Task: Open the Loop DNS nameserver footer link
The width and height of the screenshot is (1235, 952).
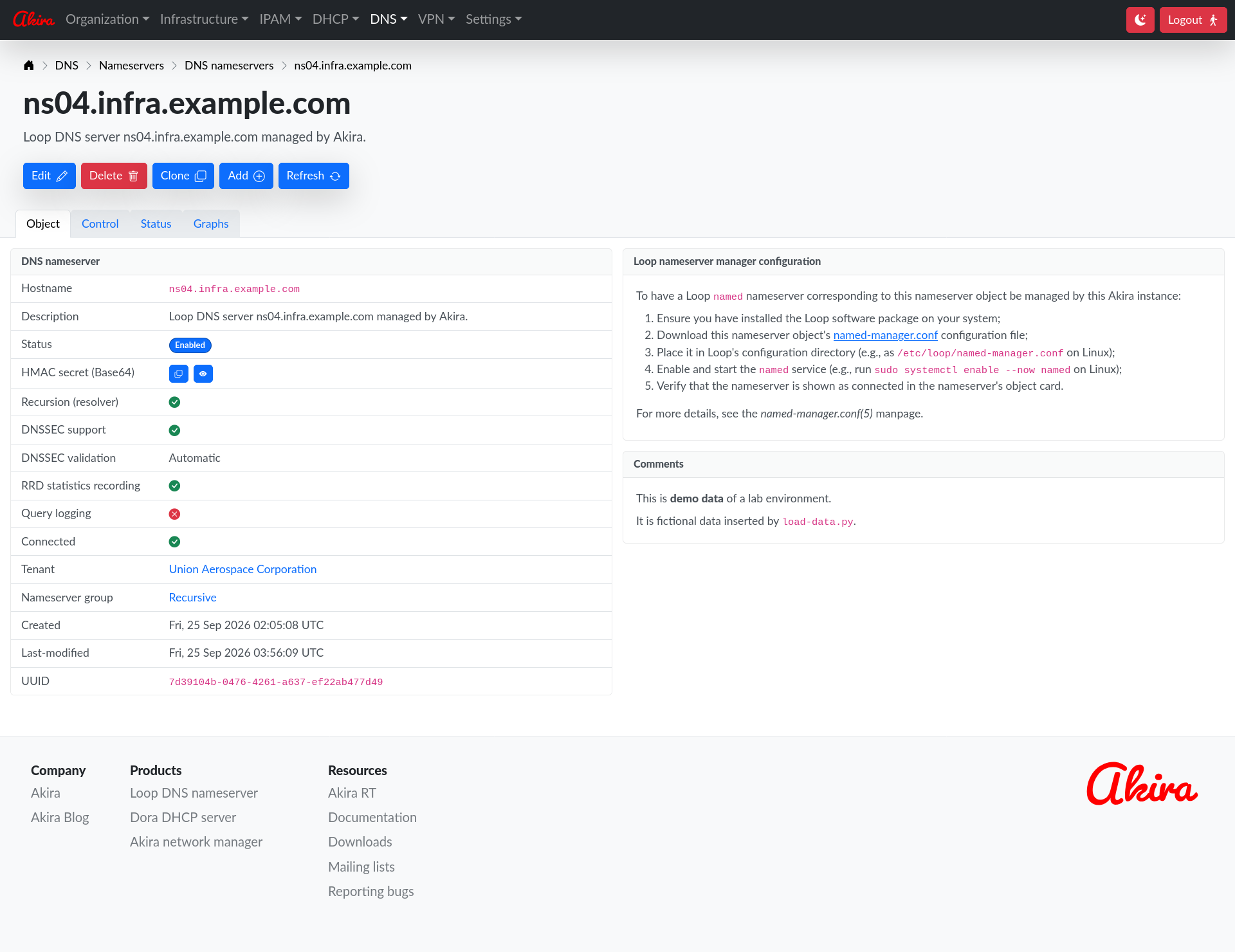Action: 194,793
